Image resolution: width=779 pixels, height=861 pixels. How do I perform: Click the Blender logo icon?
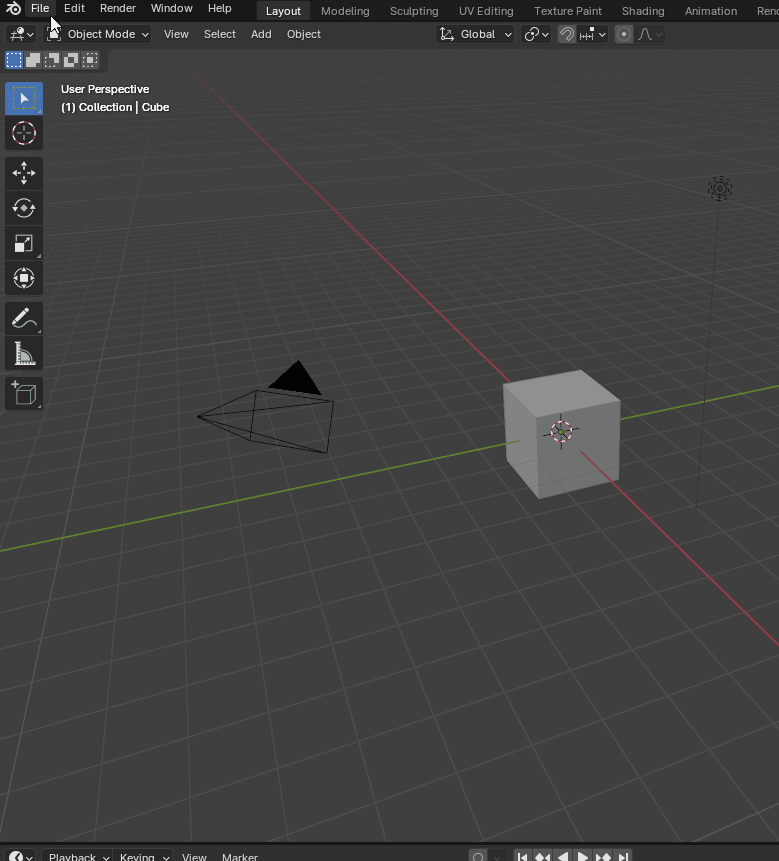click(x=13, y=8)
